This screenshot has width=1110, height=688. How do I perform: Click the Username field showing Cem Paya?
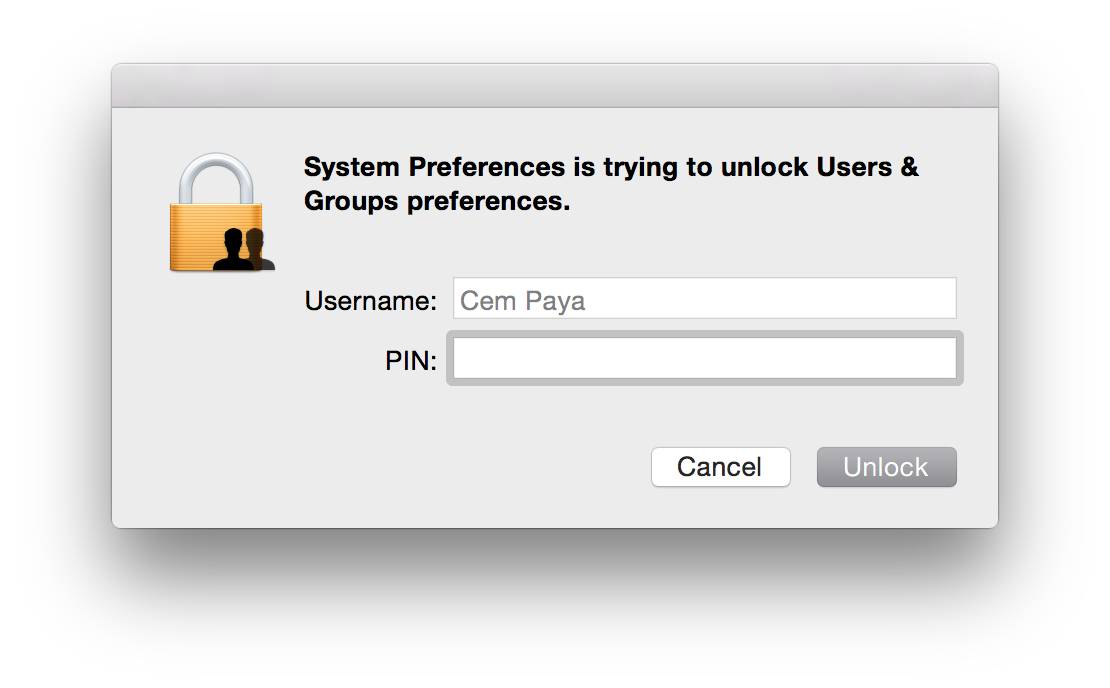pyautogui.click(x=705, y=299)
